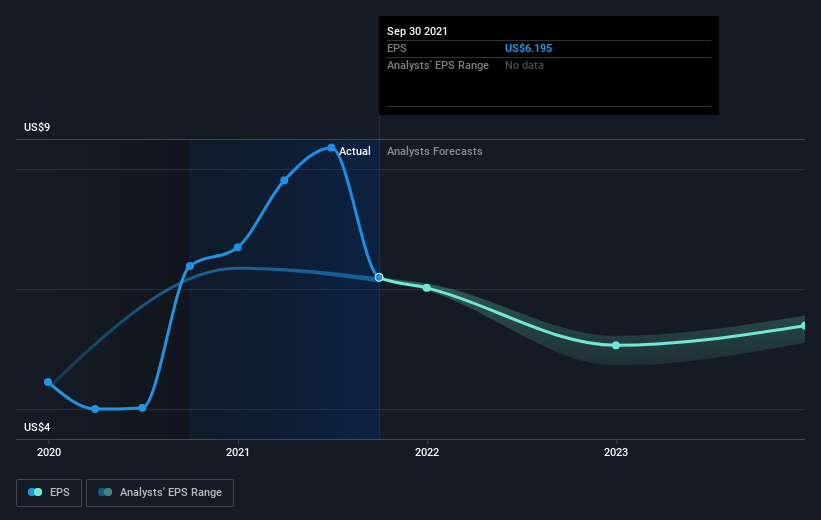Select the Sep 30 2021 EPS data point
Viewport: 821px width, 520px height.
click(x=379, y=278)
